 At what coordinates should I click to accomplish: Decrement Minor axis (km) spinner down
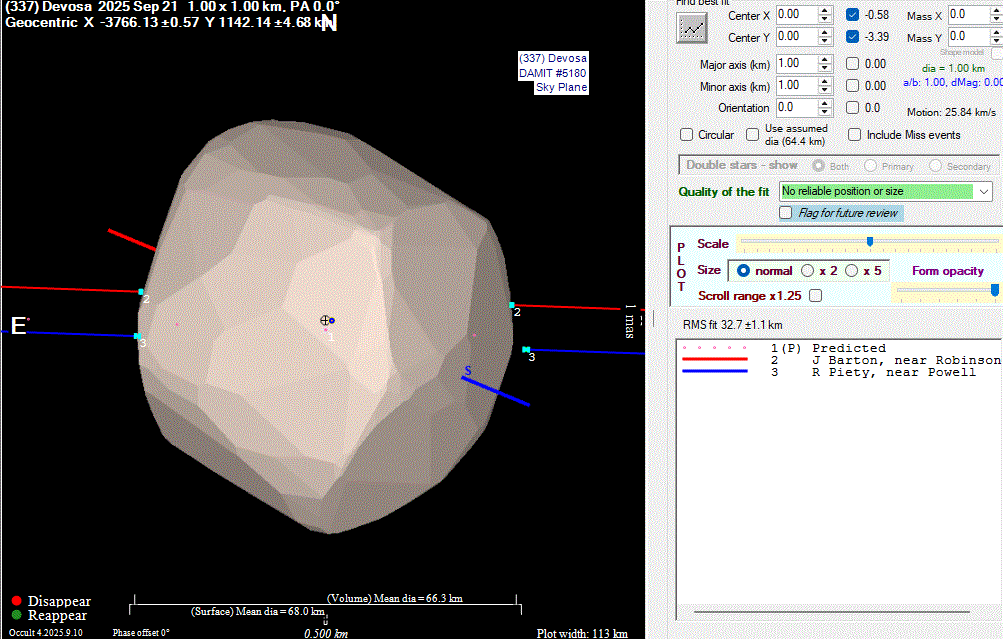824,91
